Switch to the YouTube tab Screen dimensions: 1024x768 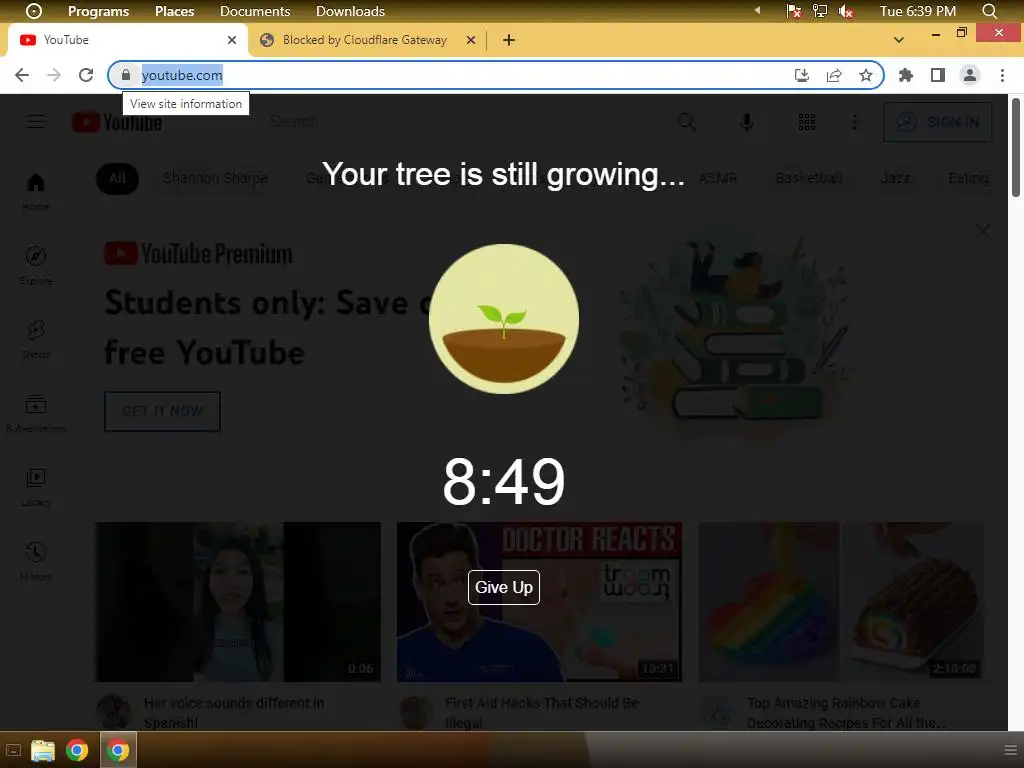[127, 40]
